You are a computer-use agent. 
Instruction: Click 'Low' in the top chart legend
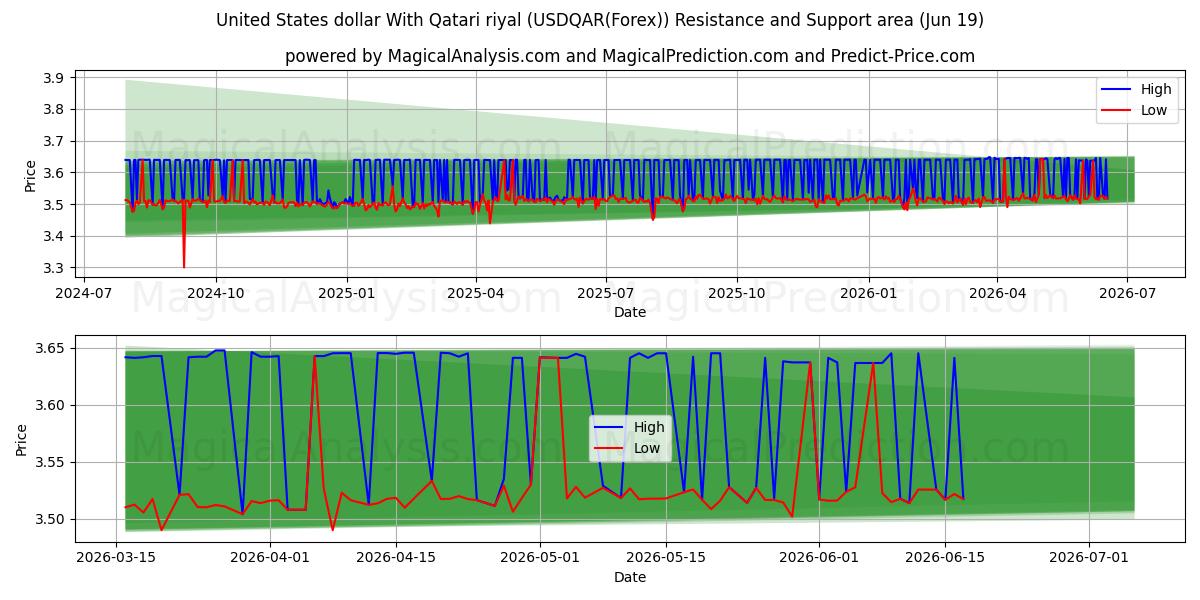click(x=1154, y=110)
